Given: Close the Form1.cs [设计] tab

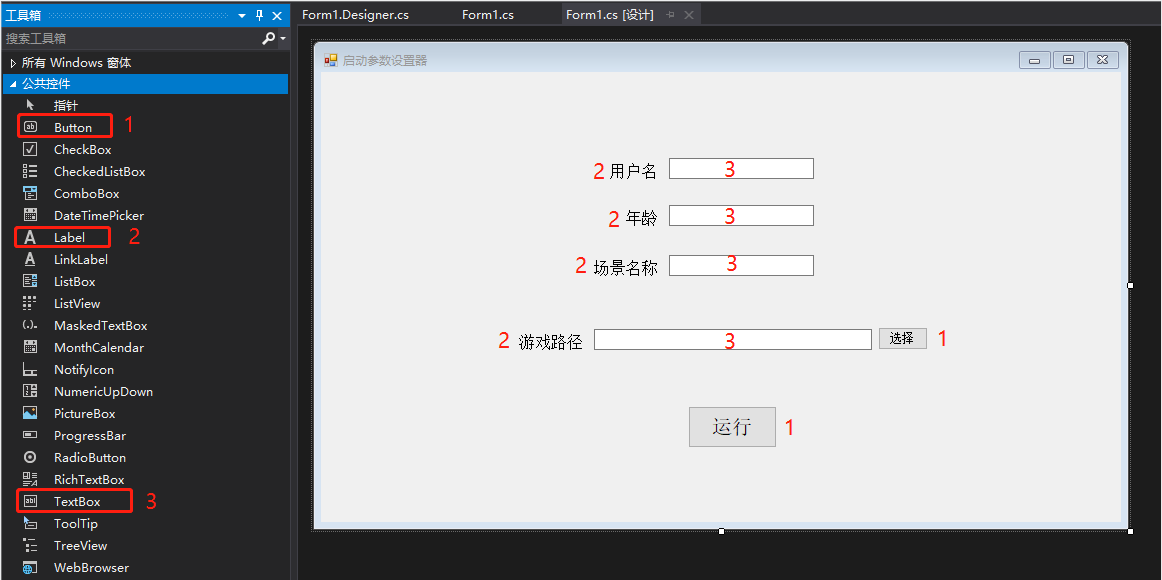Looking at the screenshot, I should coord(688,15).
